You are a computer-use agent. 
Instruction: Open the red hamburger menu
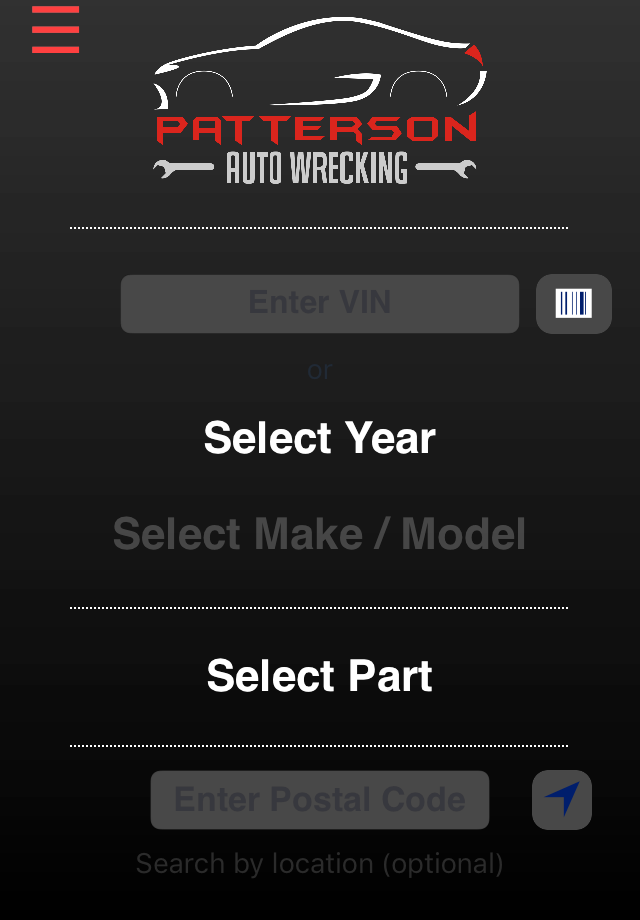(55, 29)
